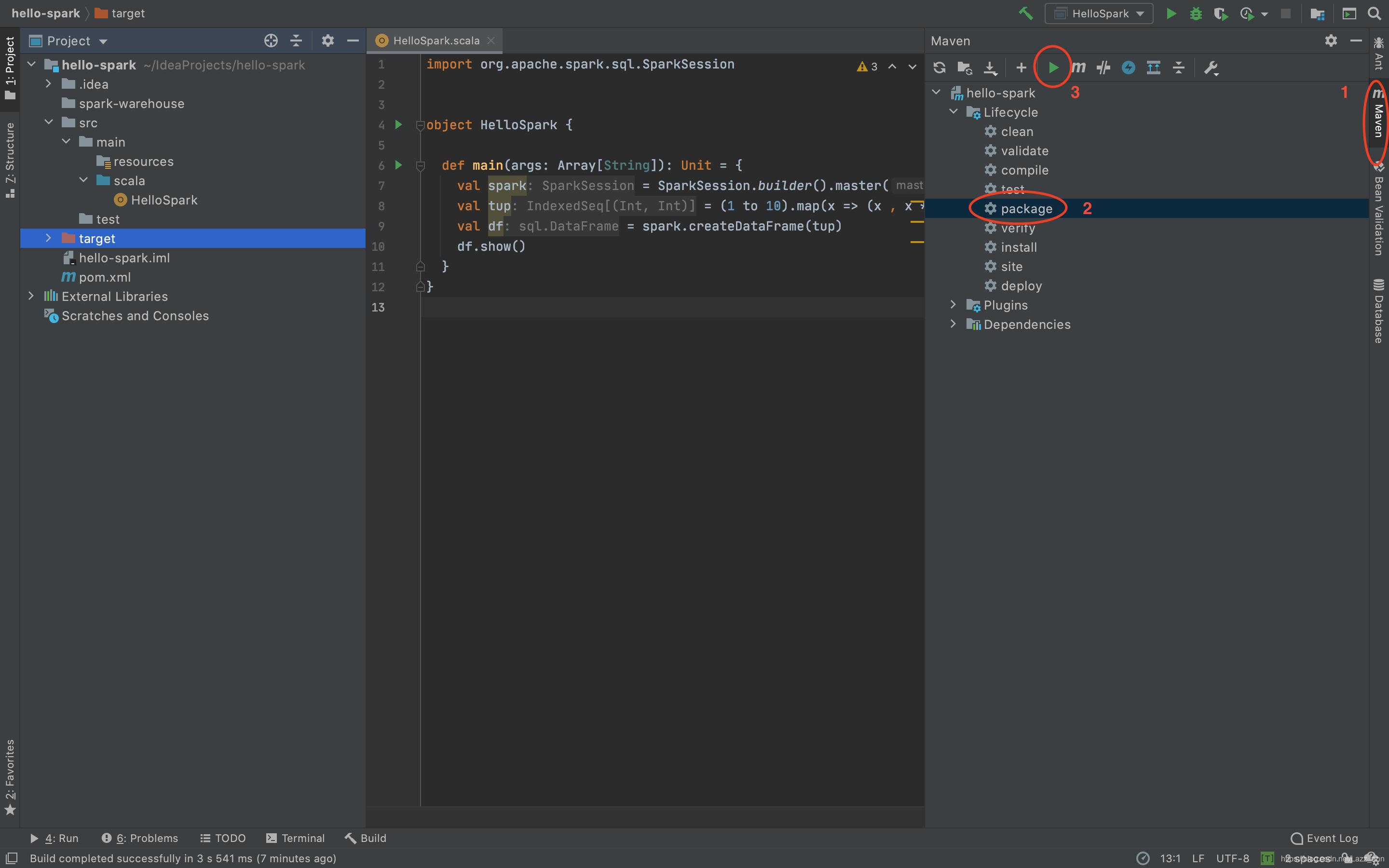Open the inspection warnings indicator

[x=867, y=67]
